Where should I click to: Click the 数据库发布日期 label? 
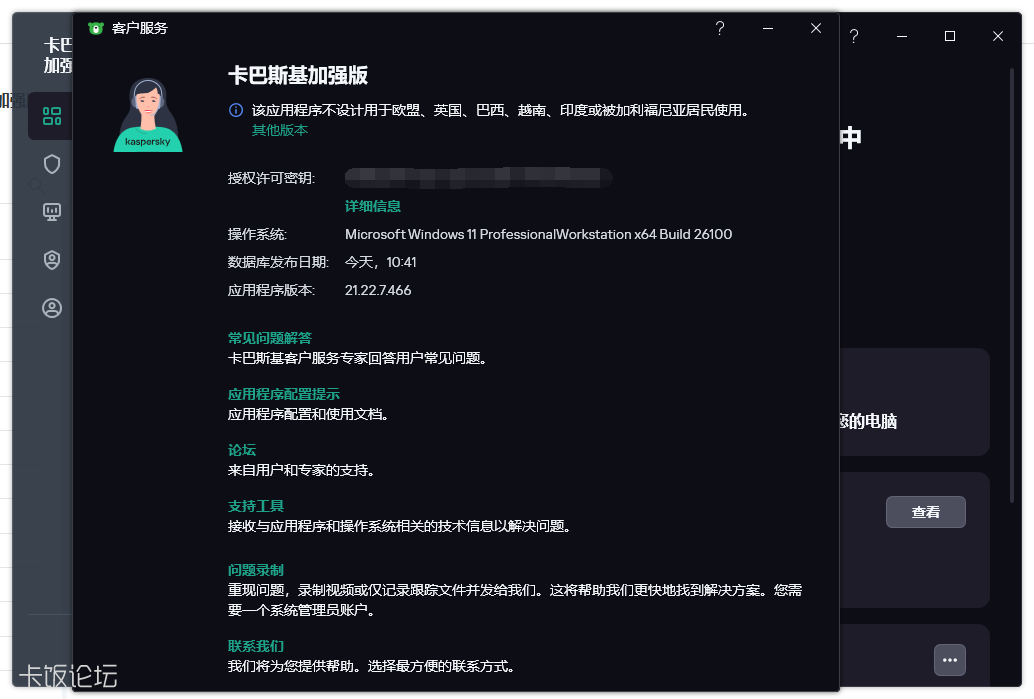pos(278,262)
